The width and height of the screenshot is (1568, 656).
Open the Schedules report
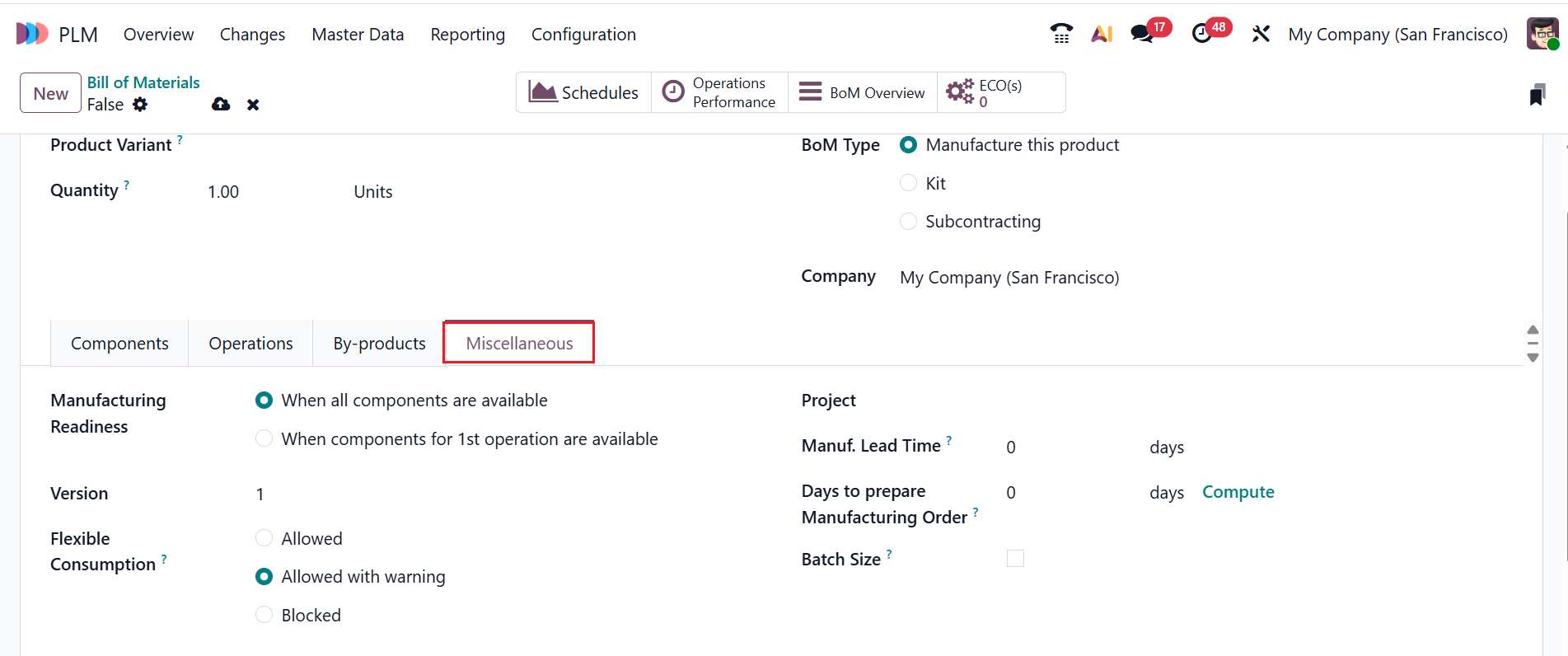point(583,91)
